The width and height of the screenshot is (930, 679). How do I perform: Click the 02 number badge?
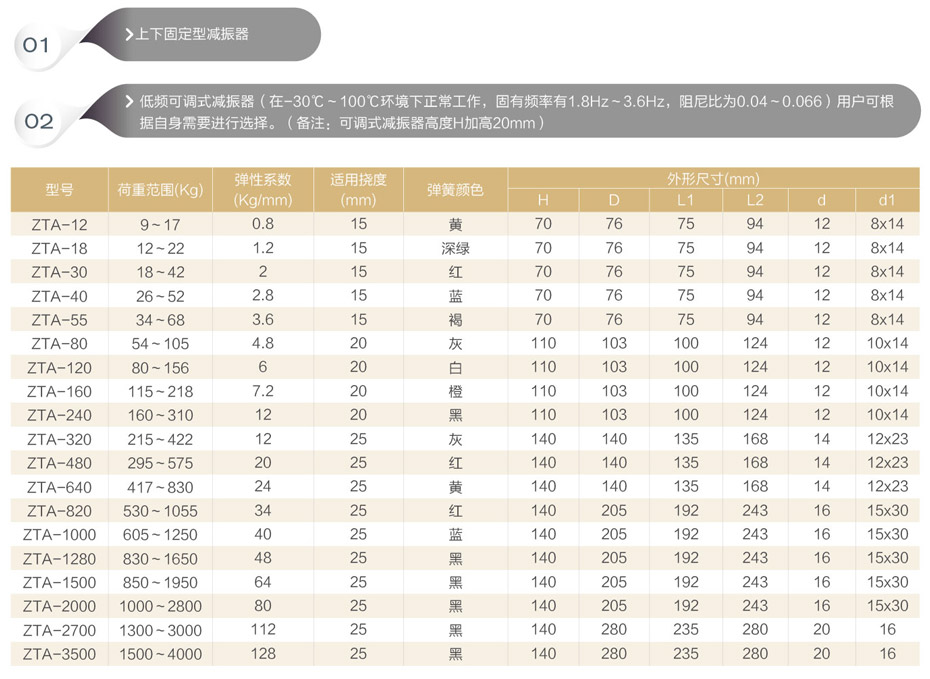[38, 121]
